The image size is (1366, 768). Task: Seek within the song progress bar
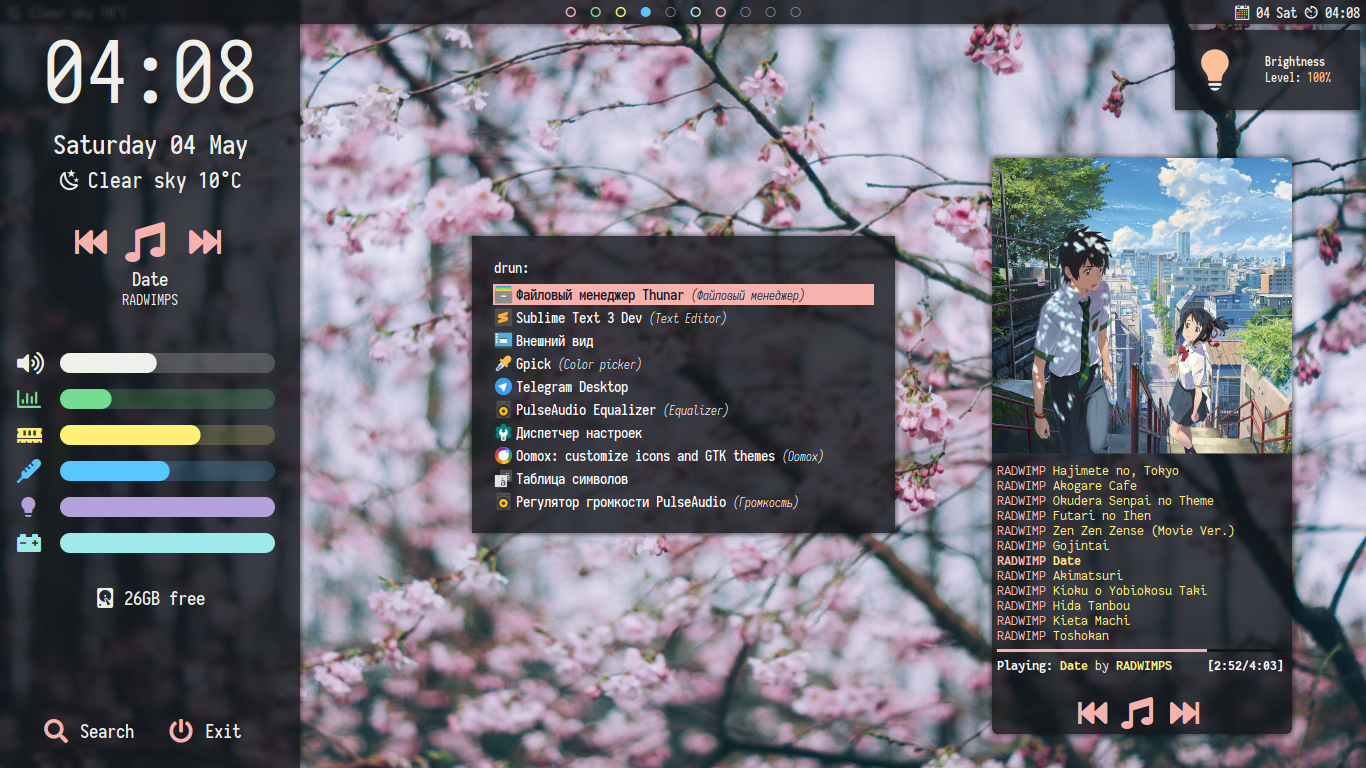tap(1140, 650)
